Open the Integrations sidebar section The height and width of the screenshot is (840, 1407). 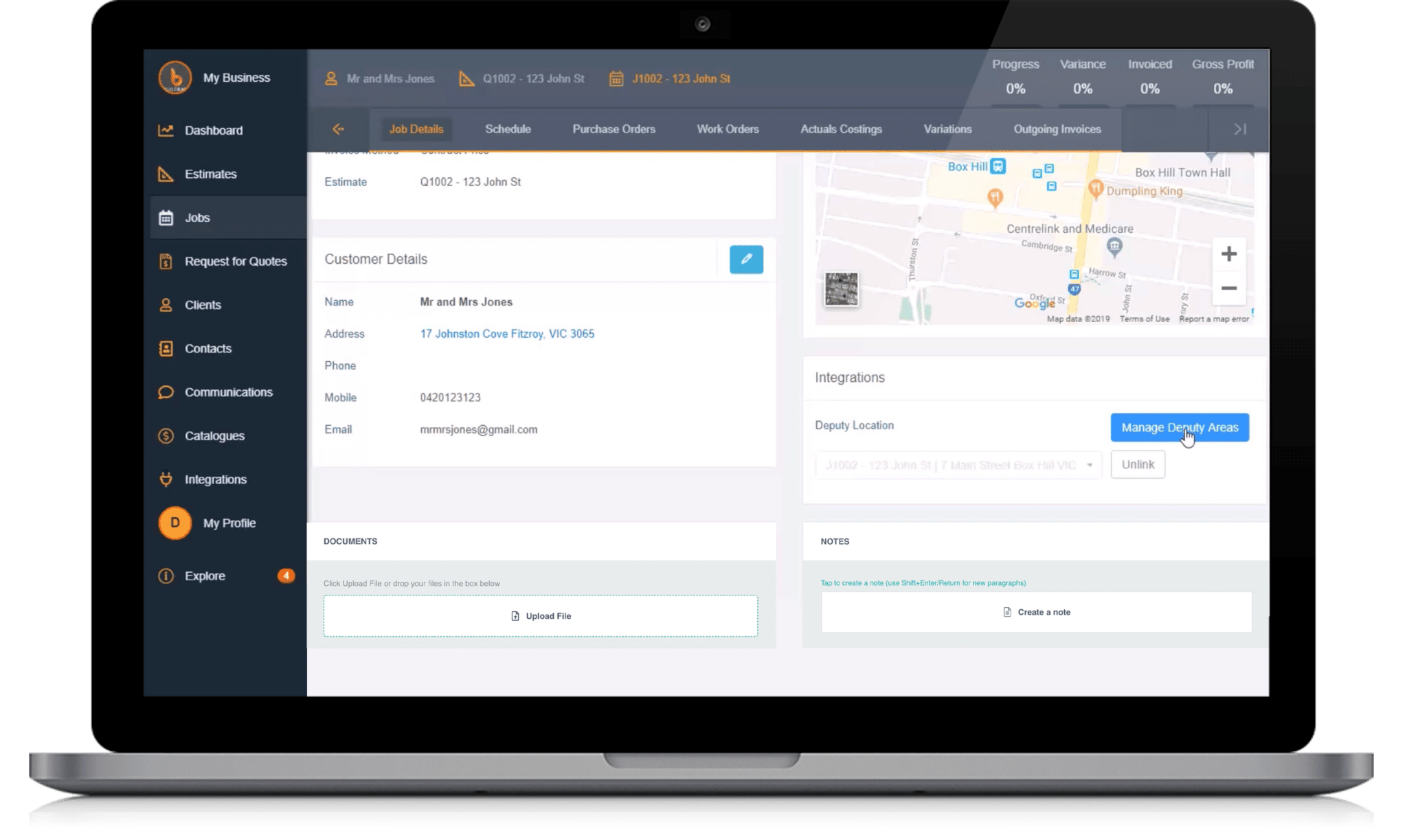(165, 479)
